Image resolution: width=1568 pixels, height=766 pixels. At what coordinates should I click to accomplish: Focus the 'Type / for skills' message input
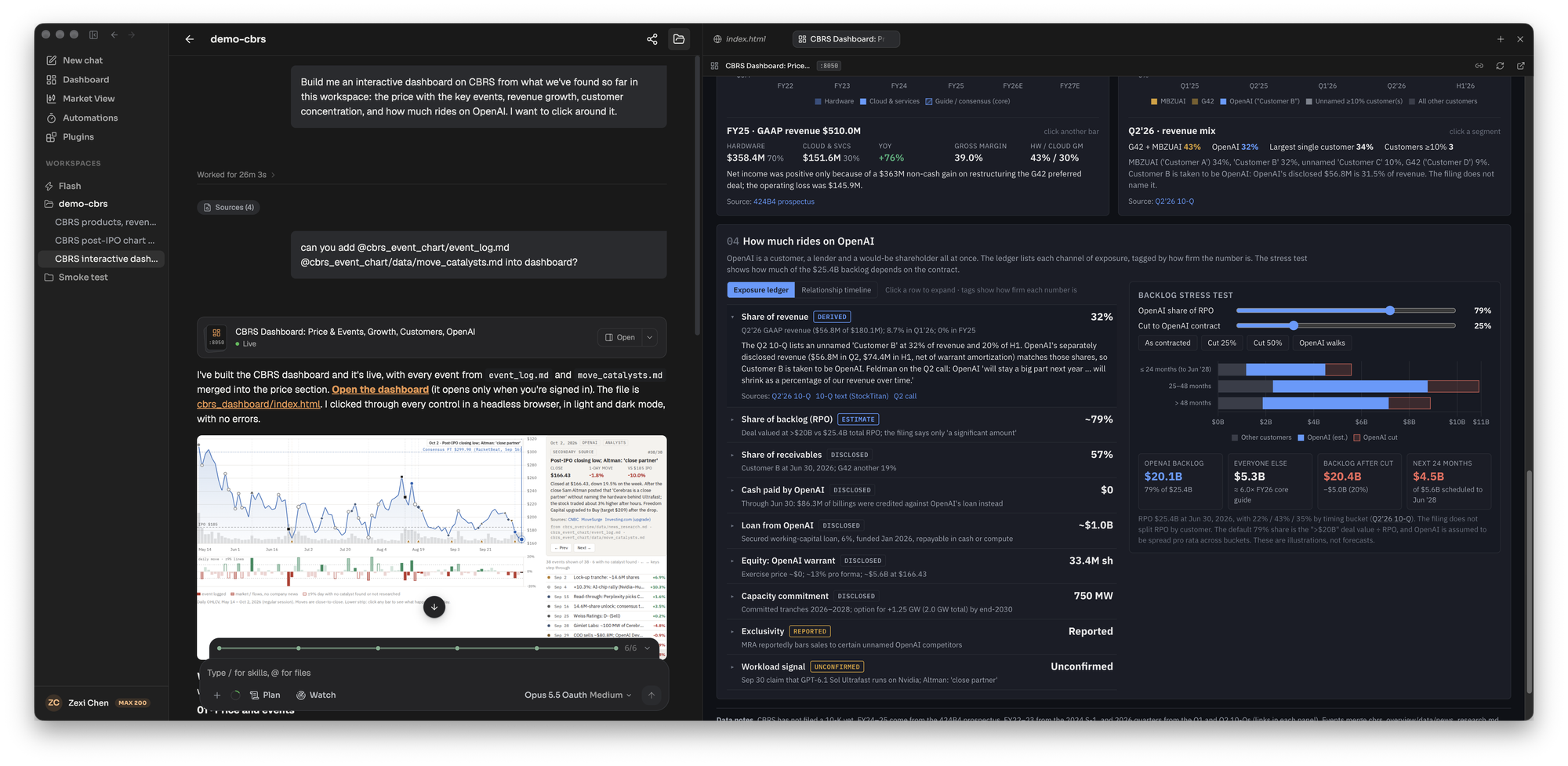click(x=434, y=673)
